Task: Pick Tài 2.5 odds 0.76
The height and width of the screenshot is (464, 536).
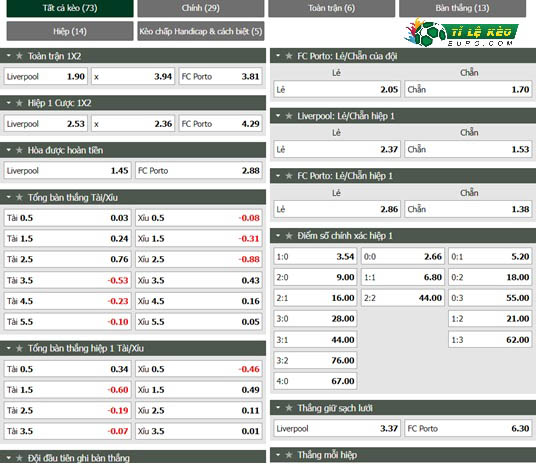Action: tap(67, 259)
